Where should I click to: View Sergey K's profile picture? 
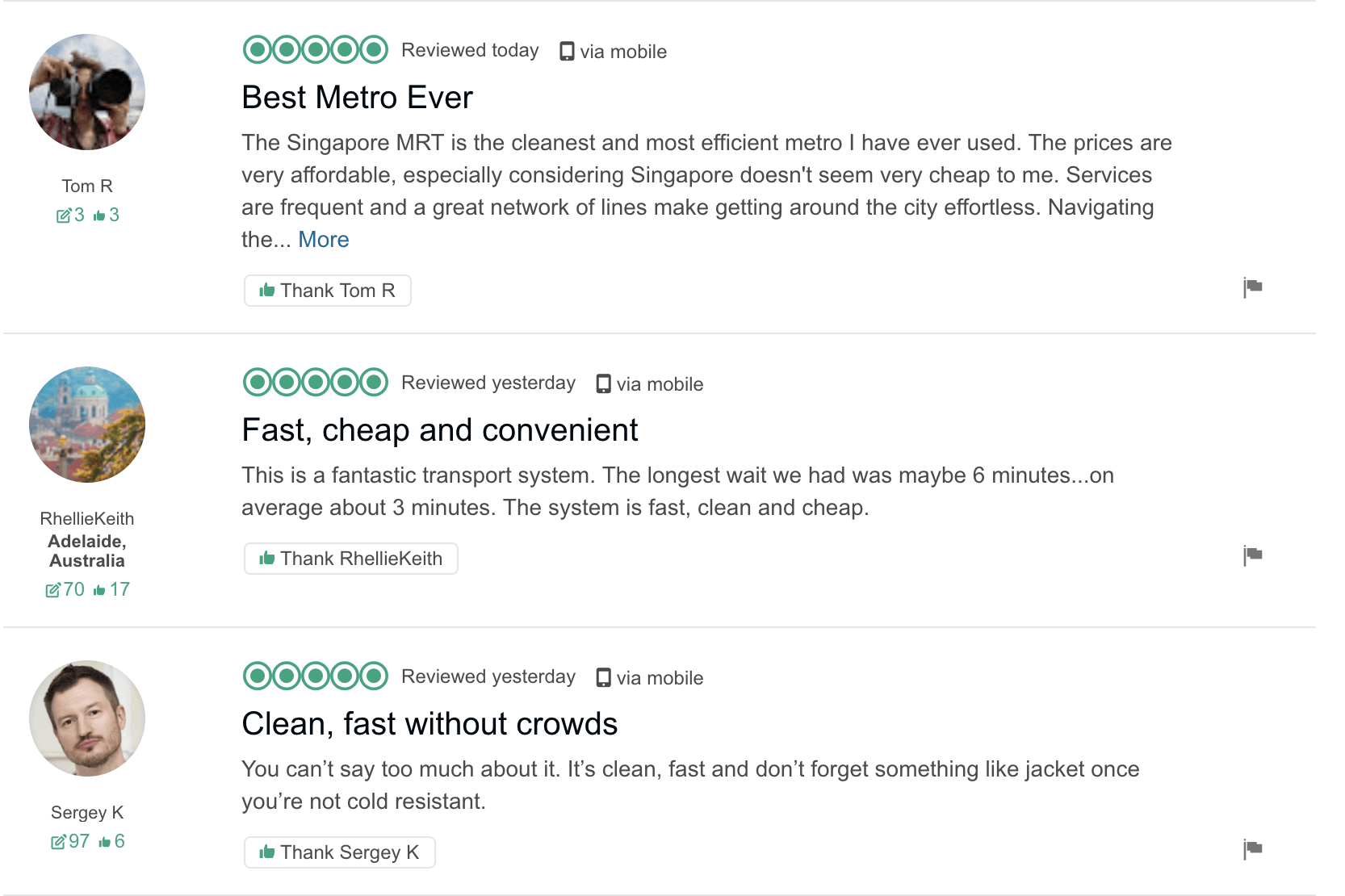coord(87,718)
